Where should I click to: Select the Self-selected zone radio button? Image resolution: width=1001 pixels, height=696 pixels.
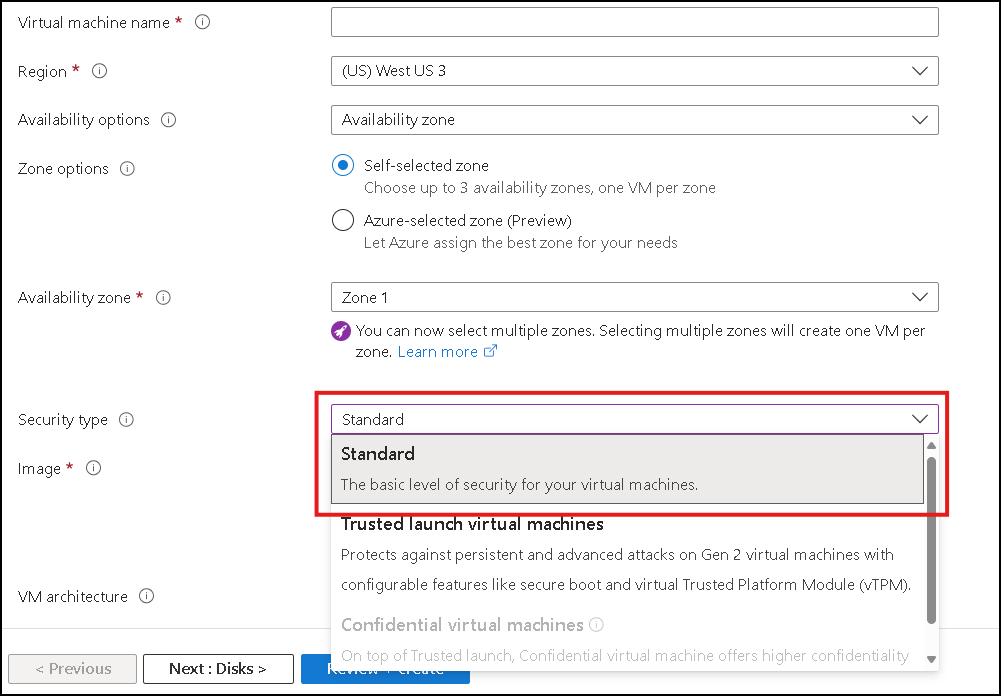coord(343,165)
